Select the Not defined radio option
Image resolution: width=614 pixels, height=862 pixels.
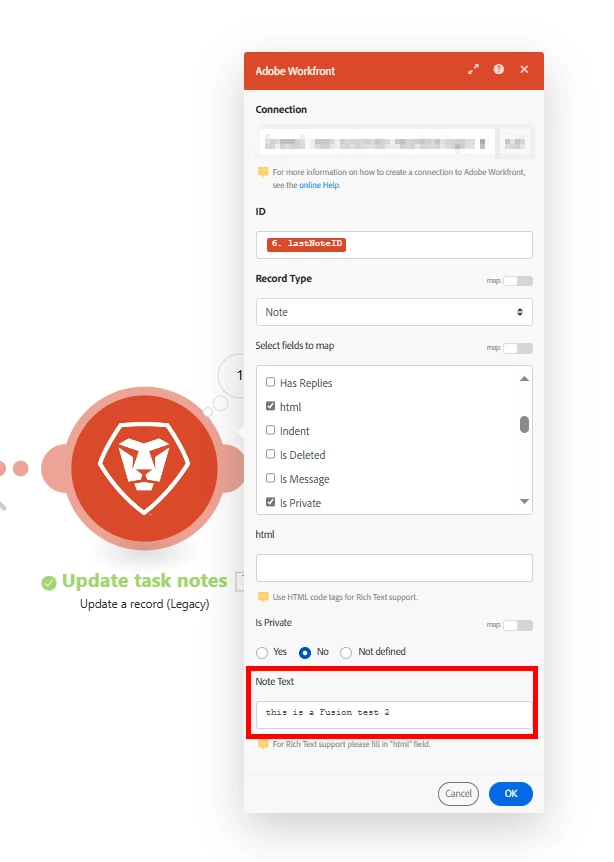pos(346,652)
